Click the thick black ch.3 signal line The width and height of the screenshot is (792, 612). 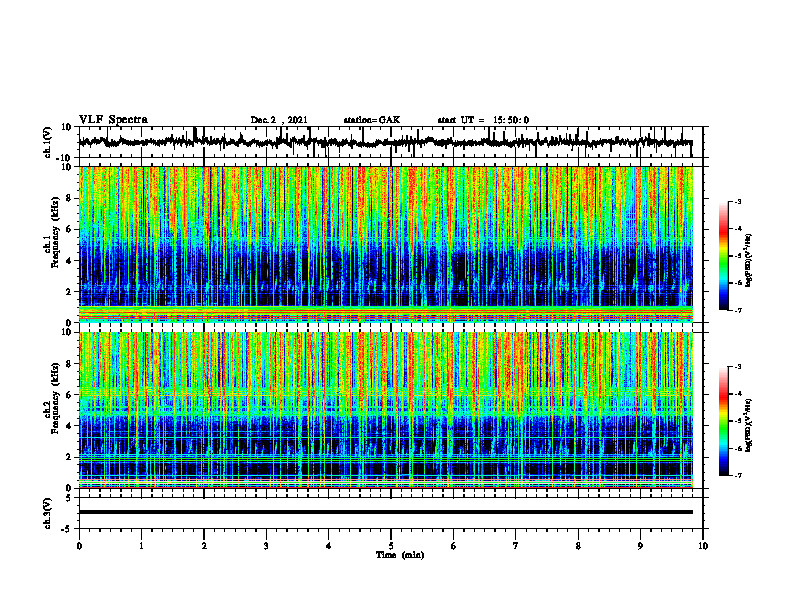point(386,512)
